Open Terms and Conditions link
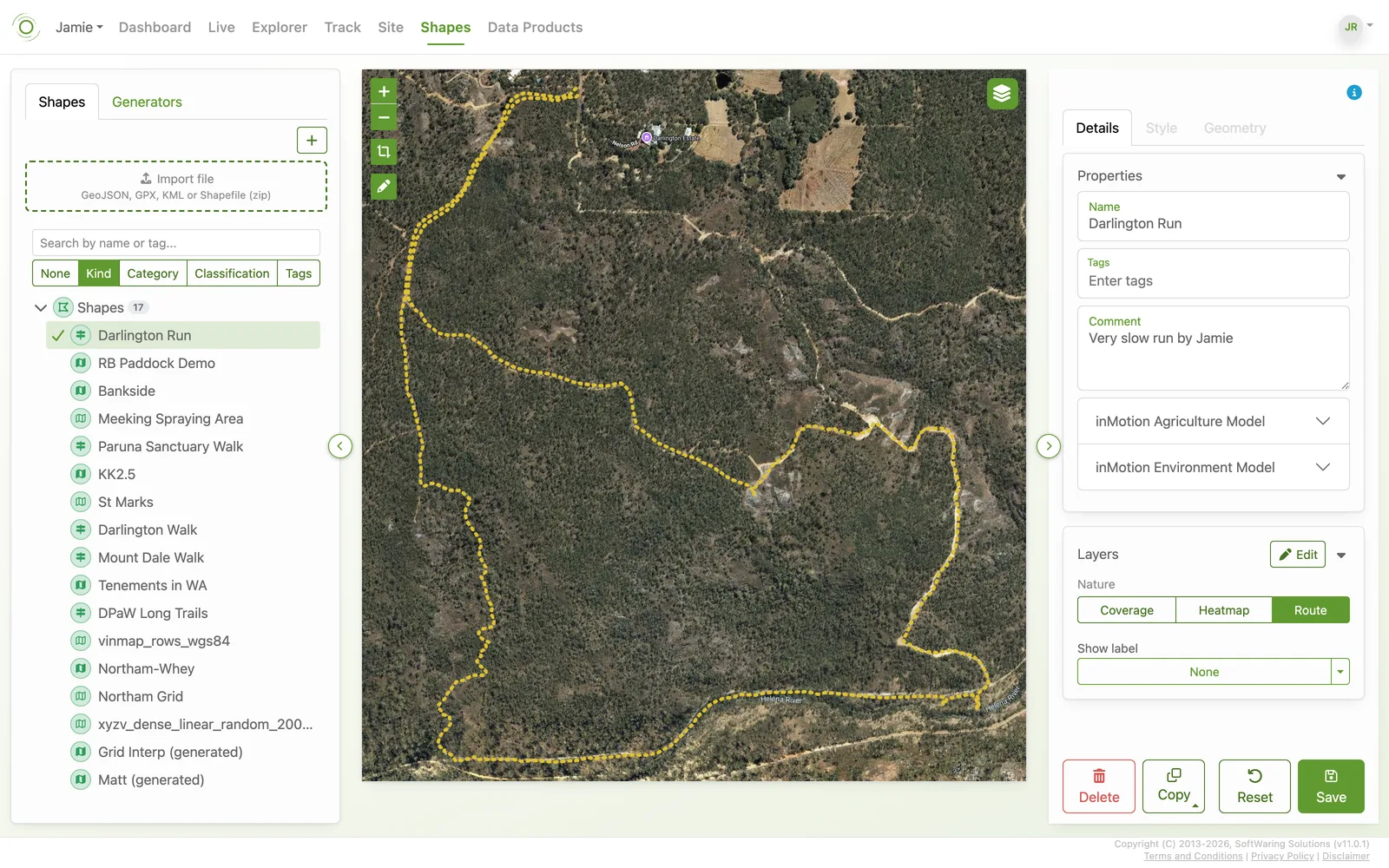 pyautogui.click(x=1193, y=856)
